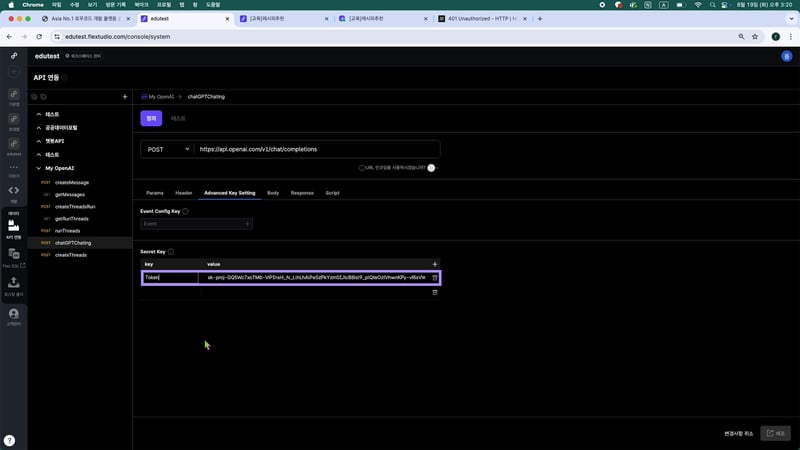Click the Event Config Key info icon
Screen dimensions: 800x450
click(x=186, y=211)
